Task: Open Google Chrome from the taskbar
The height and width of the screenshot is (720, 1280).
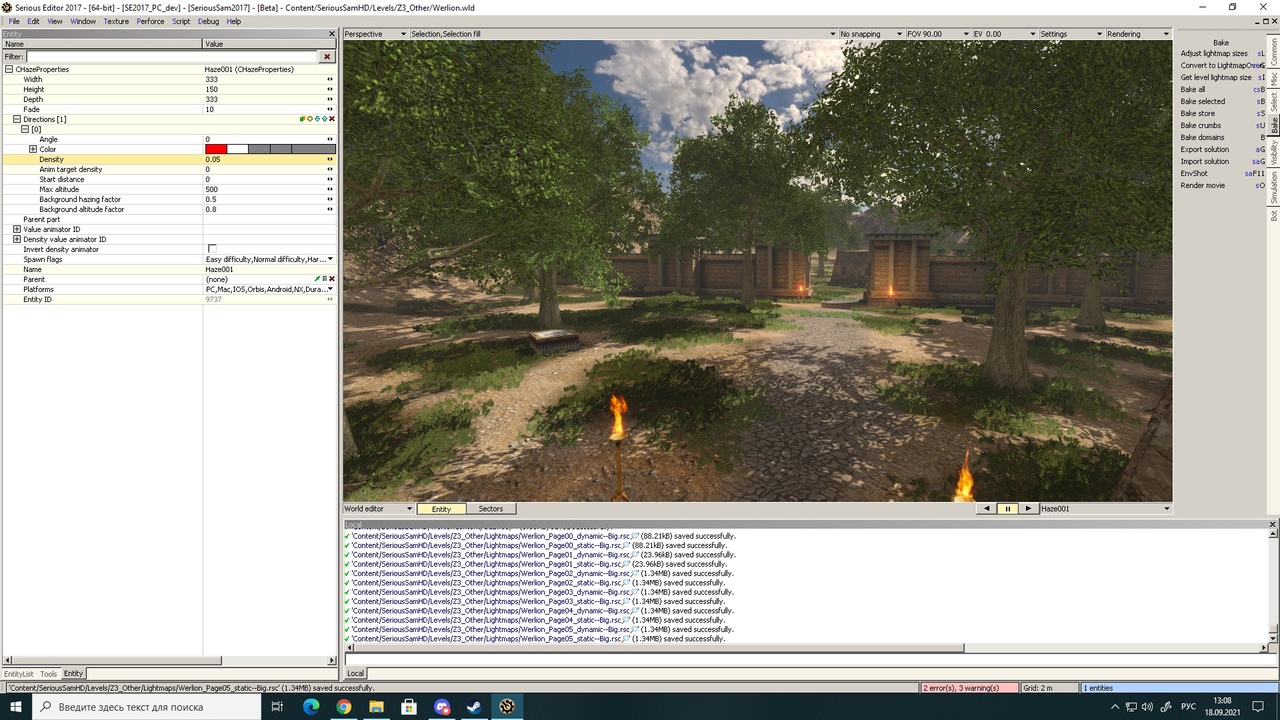Action: [344, 707]
